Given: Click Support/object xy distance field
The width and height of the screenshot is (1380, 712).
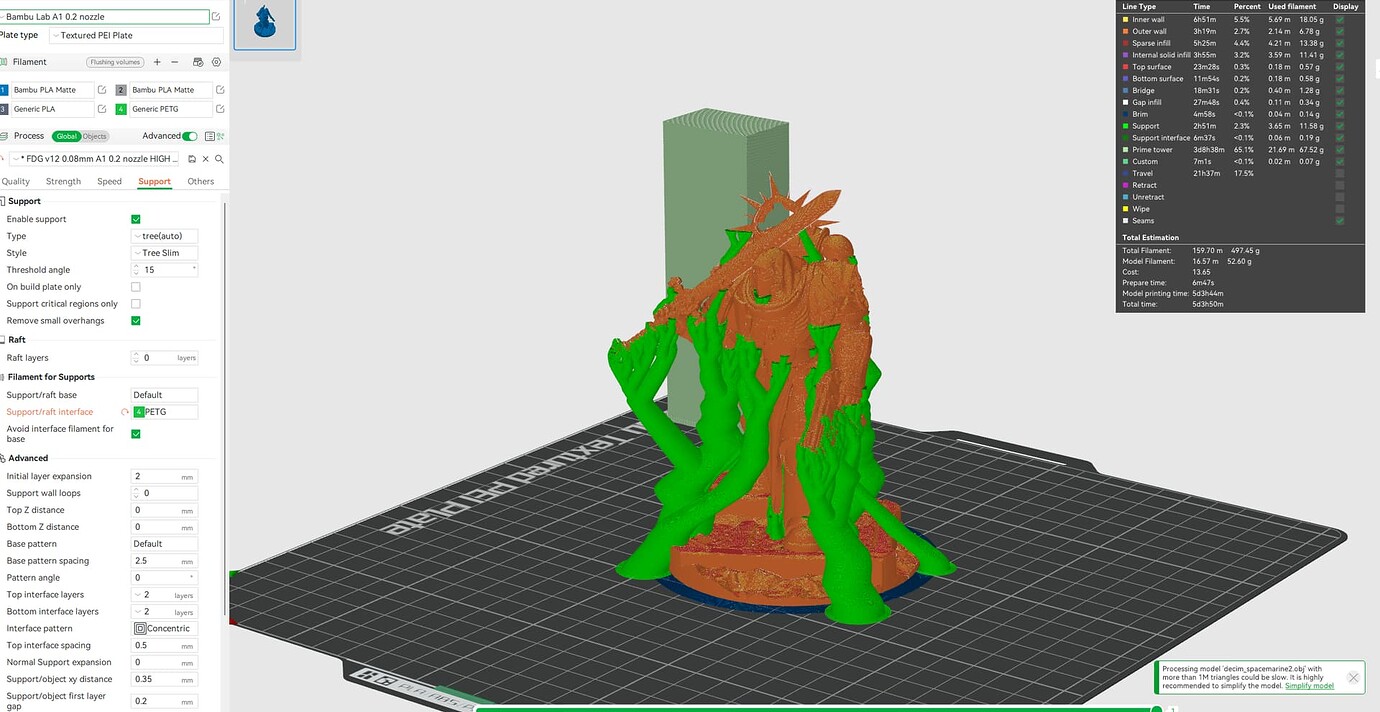Looking at the screenshot, I should pyautogui.click(x=164, y=679).
